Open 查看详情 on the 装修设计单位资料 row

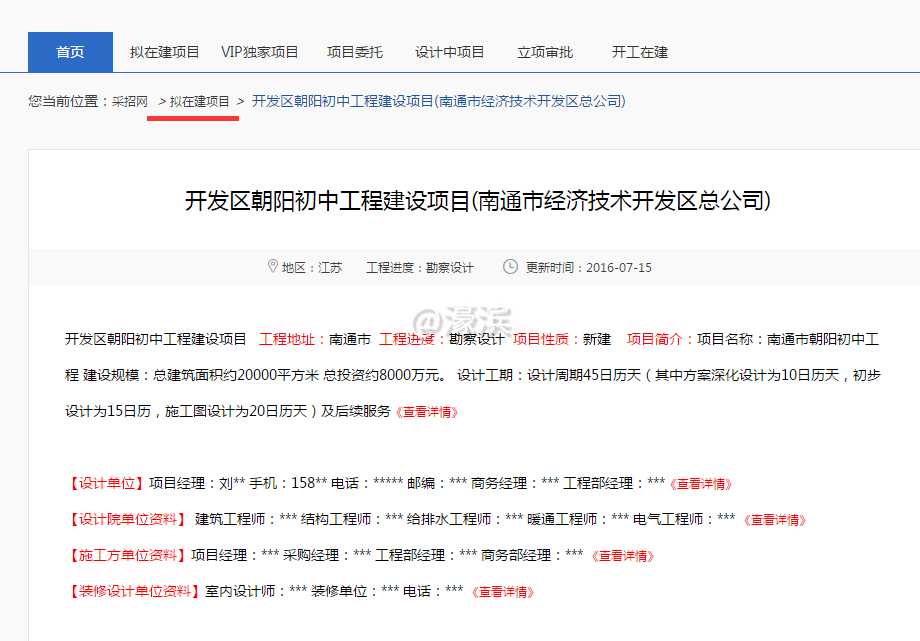click(504, 591)
